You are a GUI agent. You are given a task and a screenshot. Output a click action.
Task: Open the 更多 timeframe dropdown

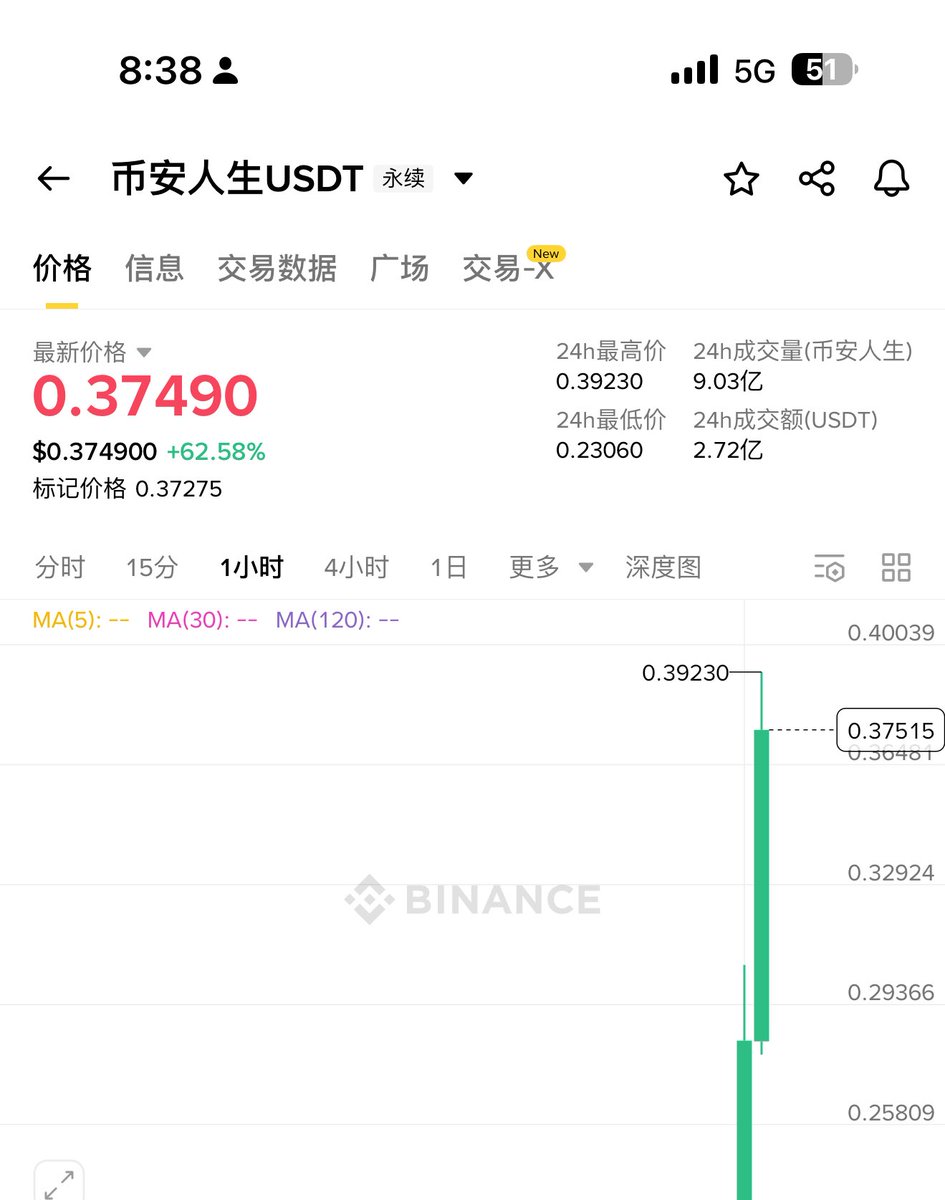(550, 567)
